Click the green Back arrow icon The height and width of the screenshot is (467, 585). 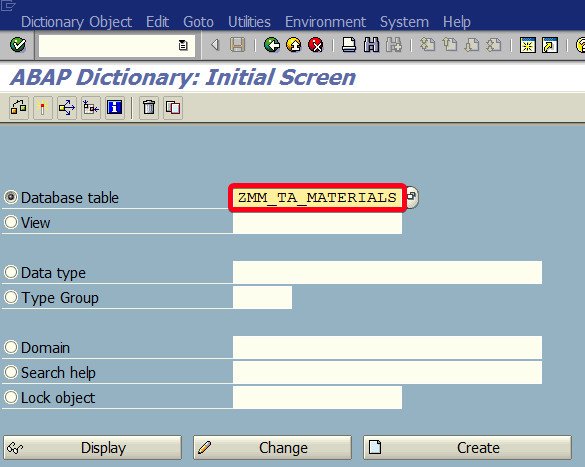point(272,45)
